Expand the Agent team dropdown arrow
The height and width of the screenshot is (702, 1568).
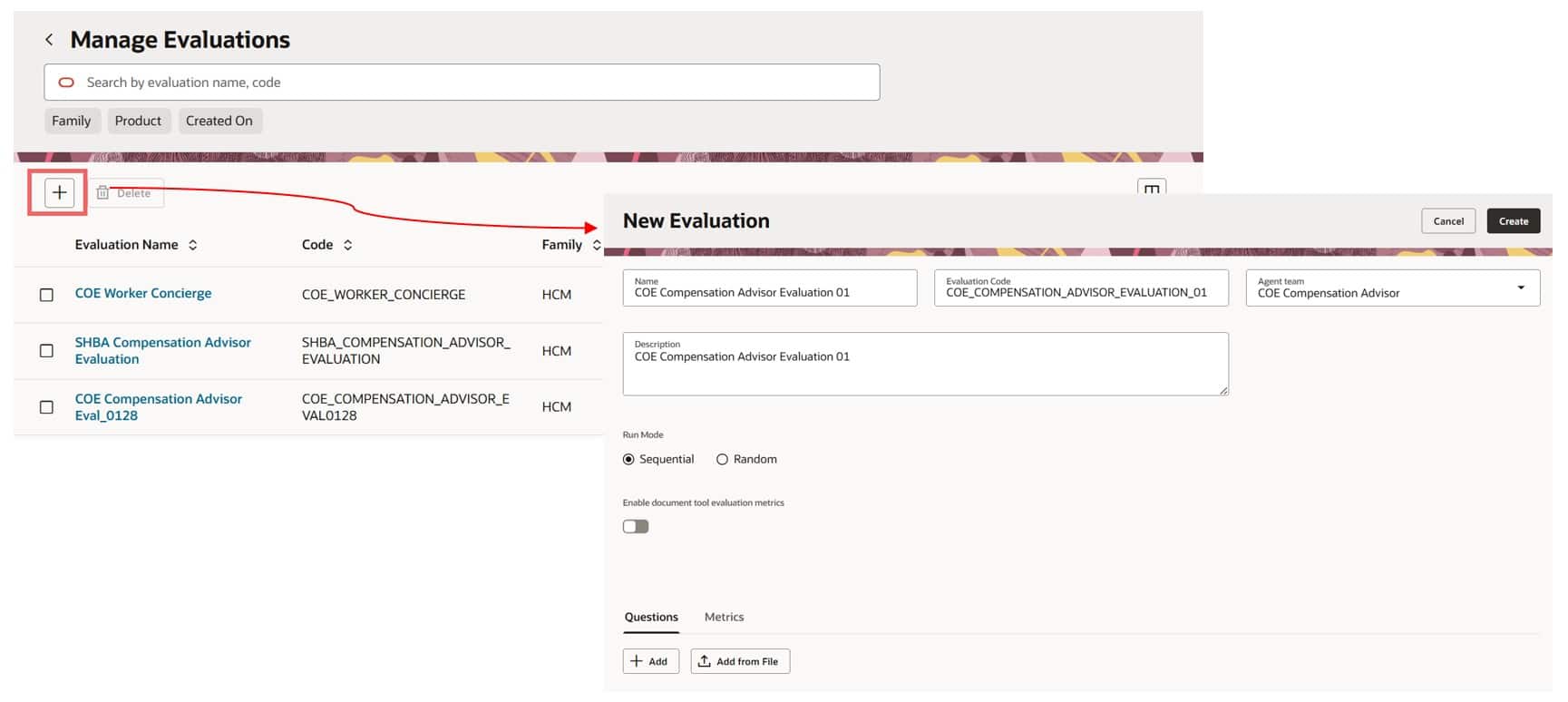(1521, 288)
